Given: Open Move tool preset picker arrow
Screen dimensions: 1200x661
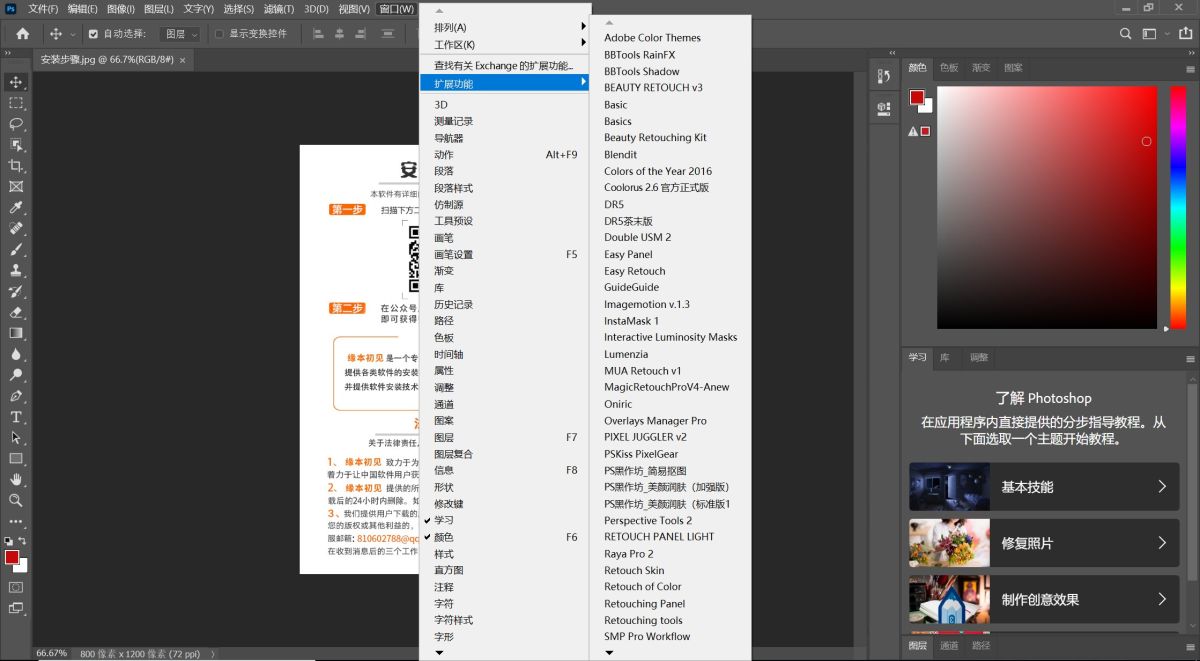Looking at the screenshot, I should tap(71, 34).
